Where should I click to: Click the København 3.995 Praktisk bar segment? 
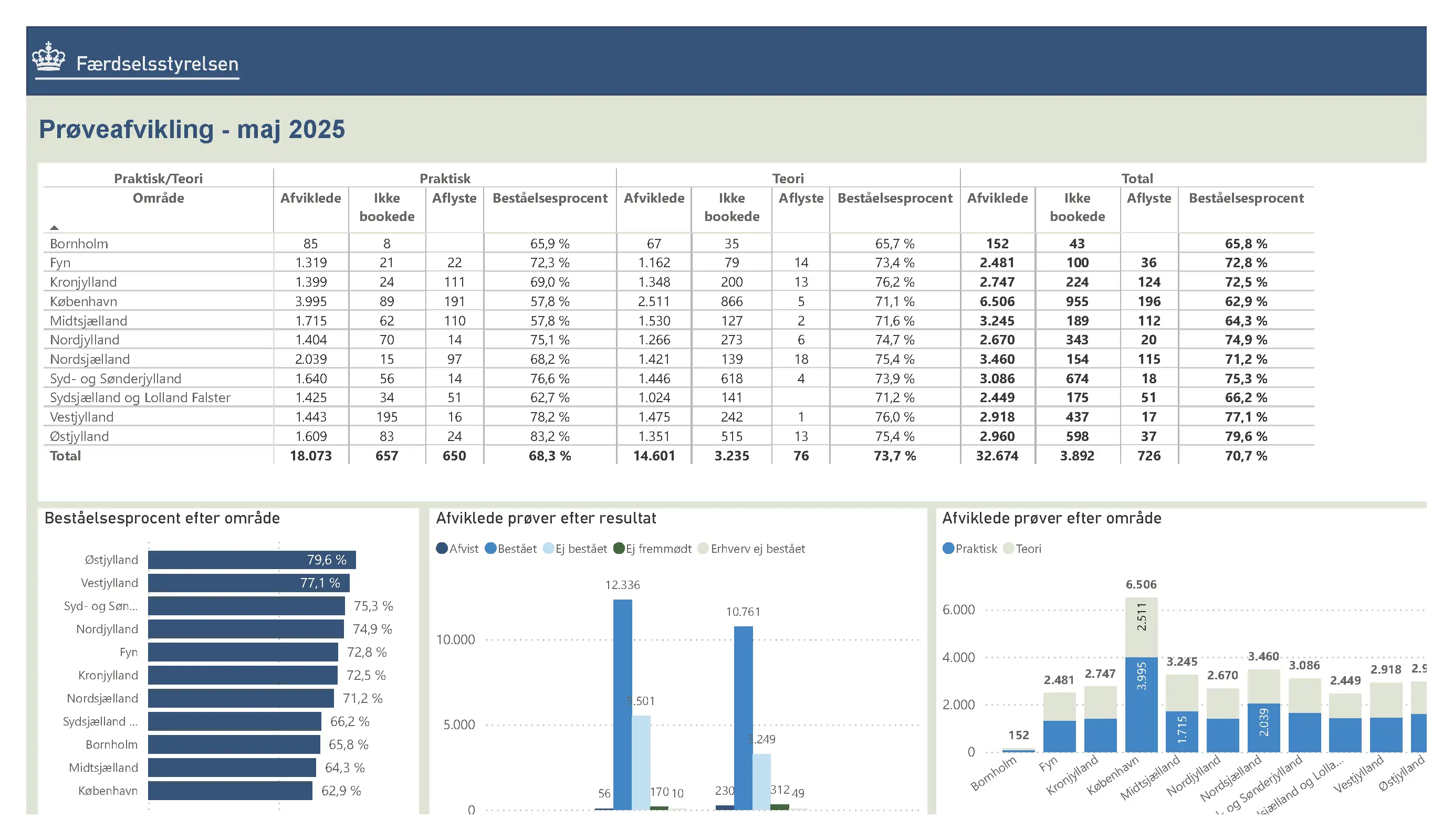coord(1141,705)
